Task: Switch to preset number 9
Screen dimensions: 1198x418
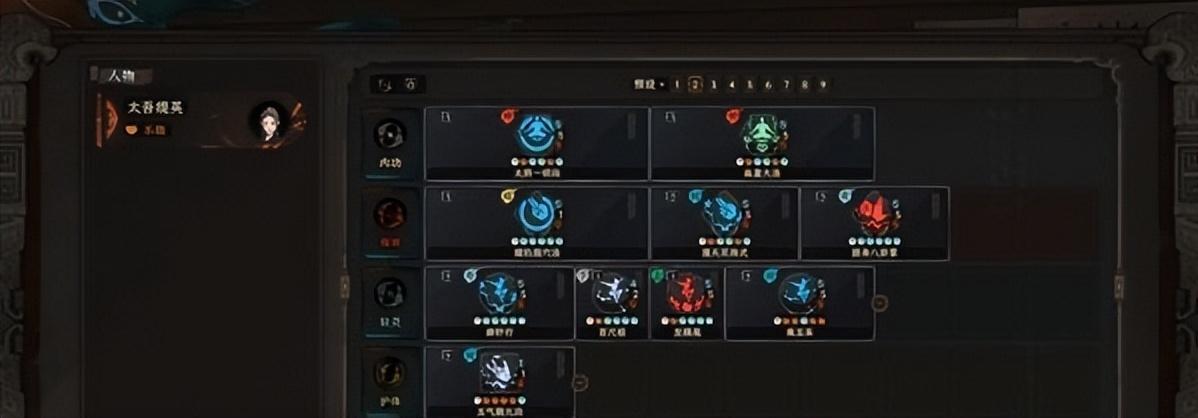Action: pyautogui.click(x=823, y=85)
